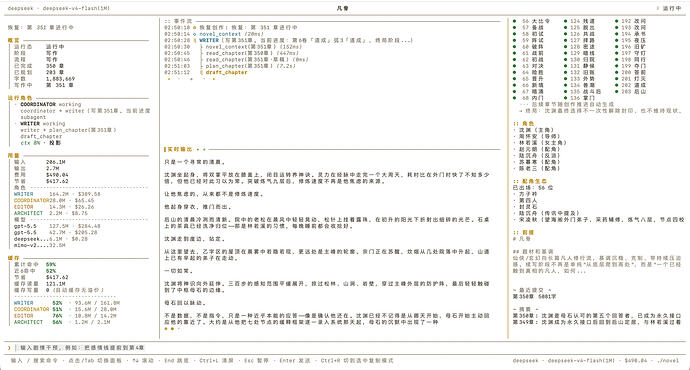Focus the 用量 section header
The height and width of the screenshot is (370, 690).
[13, 155]
